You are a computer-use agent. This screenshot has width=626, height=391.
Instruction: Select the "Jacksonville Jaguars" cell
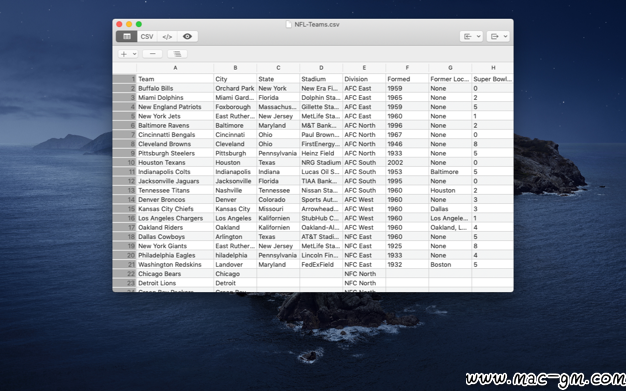[x=175, y=181]
